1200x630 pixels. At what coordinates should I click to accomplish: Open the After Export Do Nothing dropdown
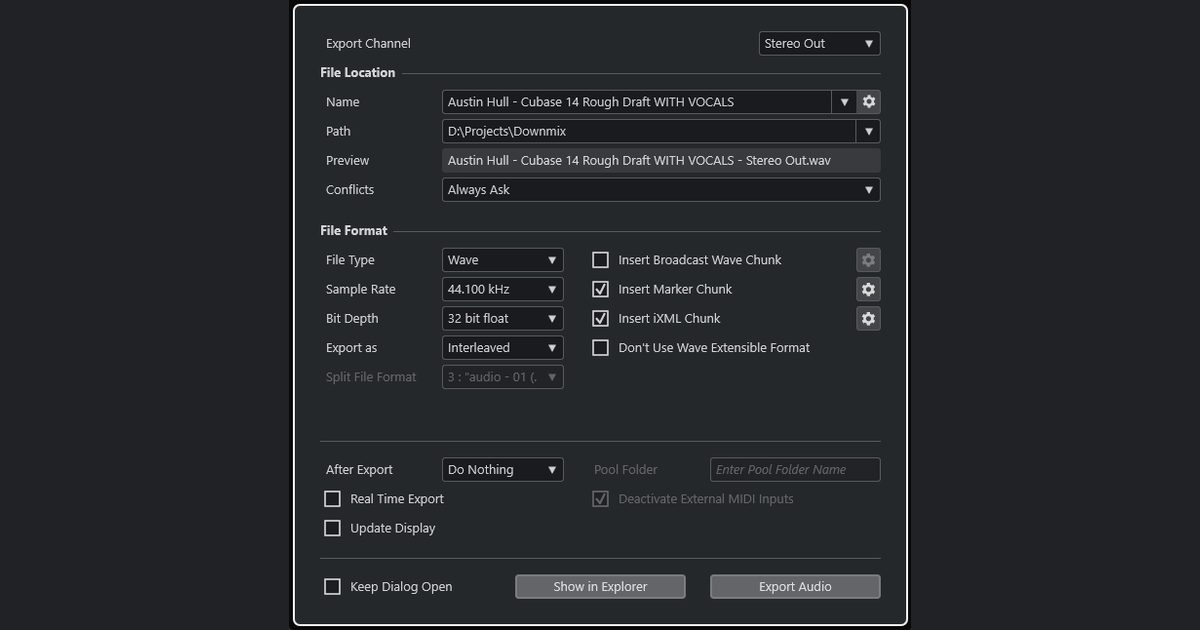[x=503, y=470]
